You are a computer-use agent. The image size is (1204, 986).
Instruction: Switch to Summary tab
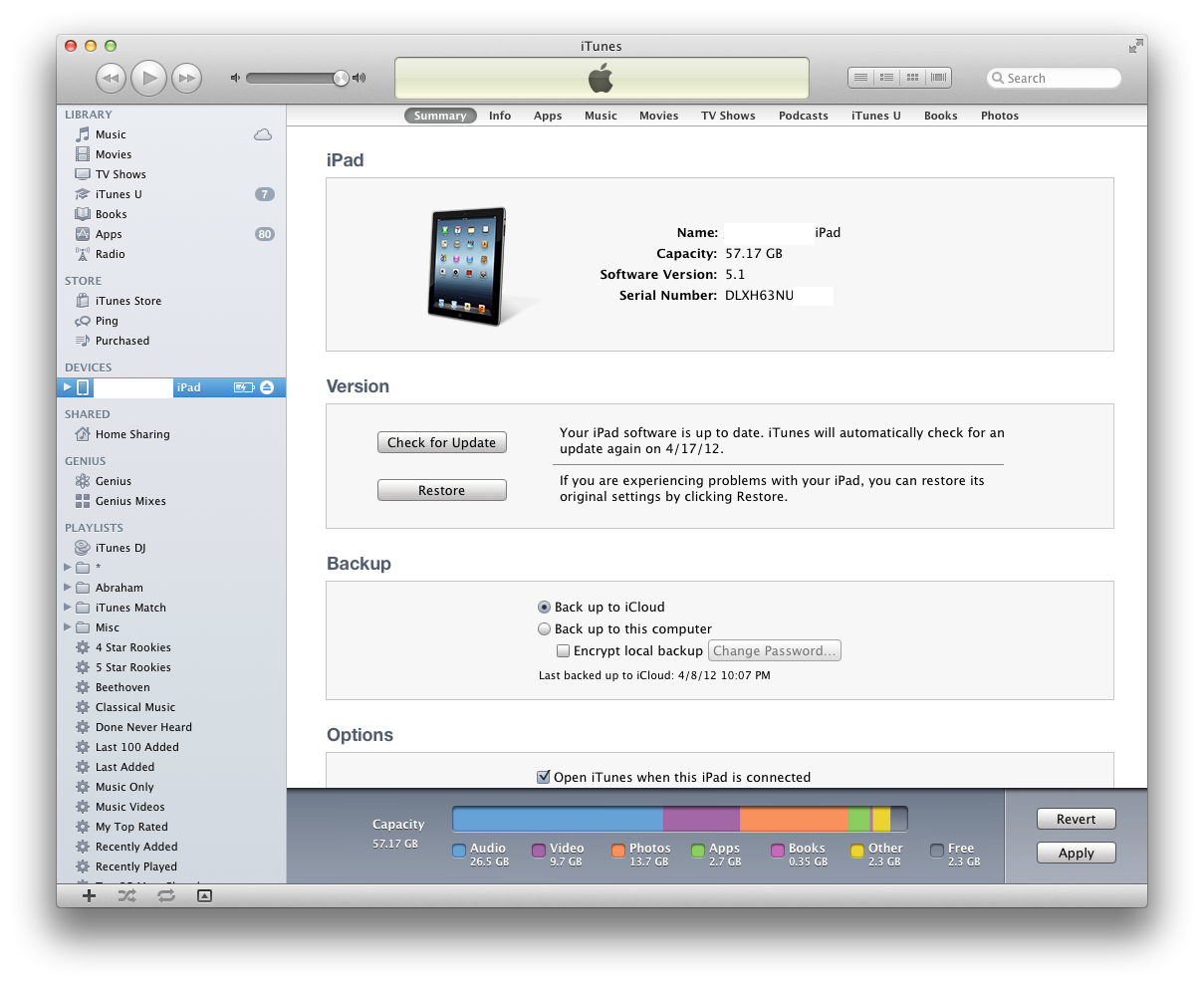tap(440, 116)
